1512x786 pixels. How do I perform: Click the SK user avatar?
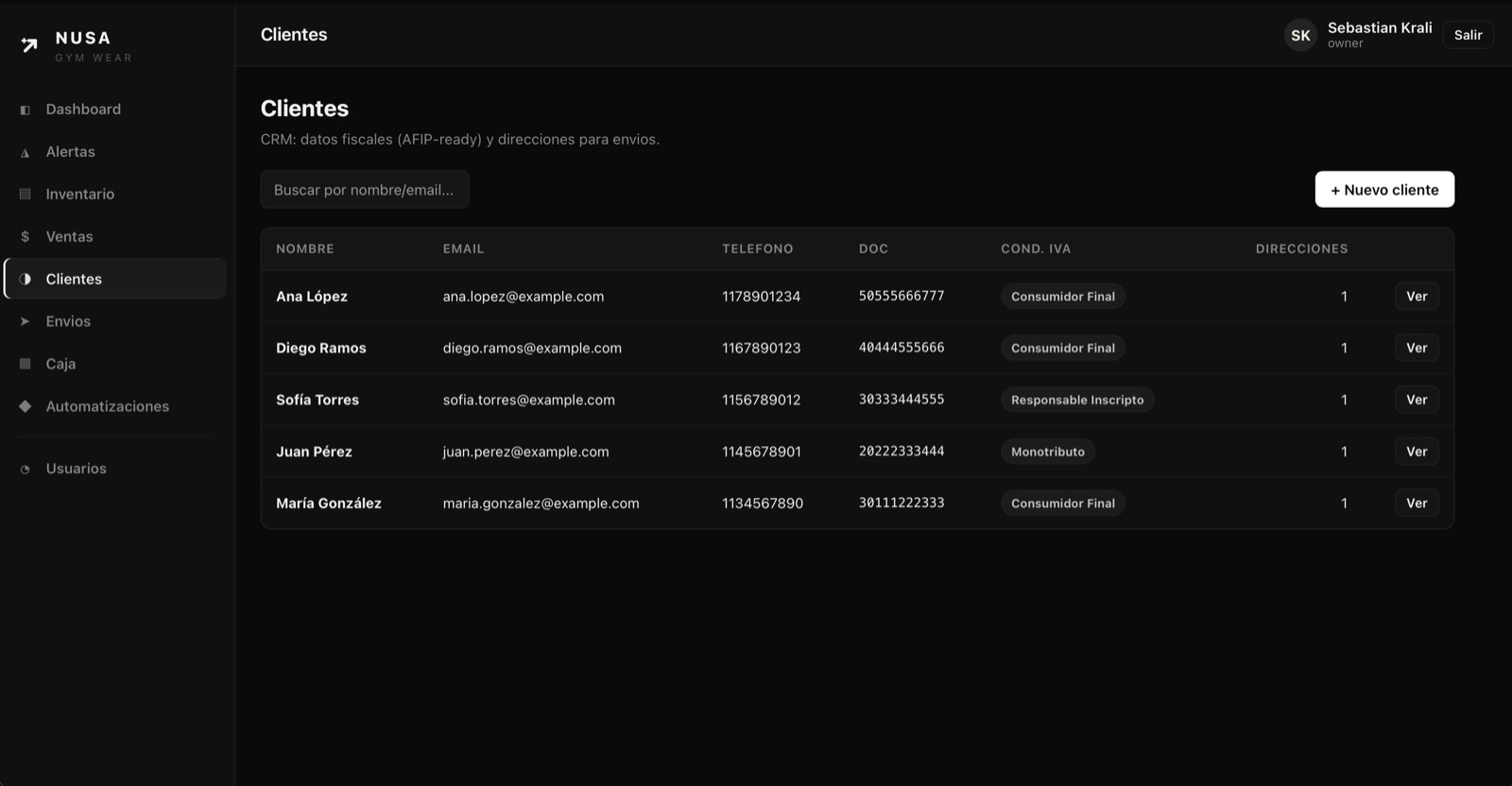(1300, 35)
